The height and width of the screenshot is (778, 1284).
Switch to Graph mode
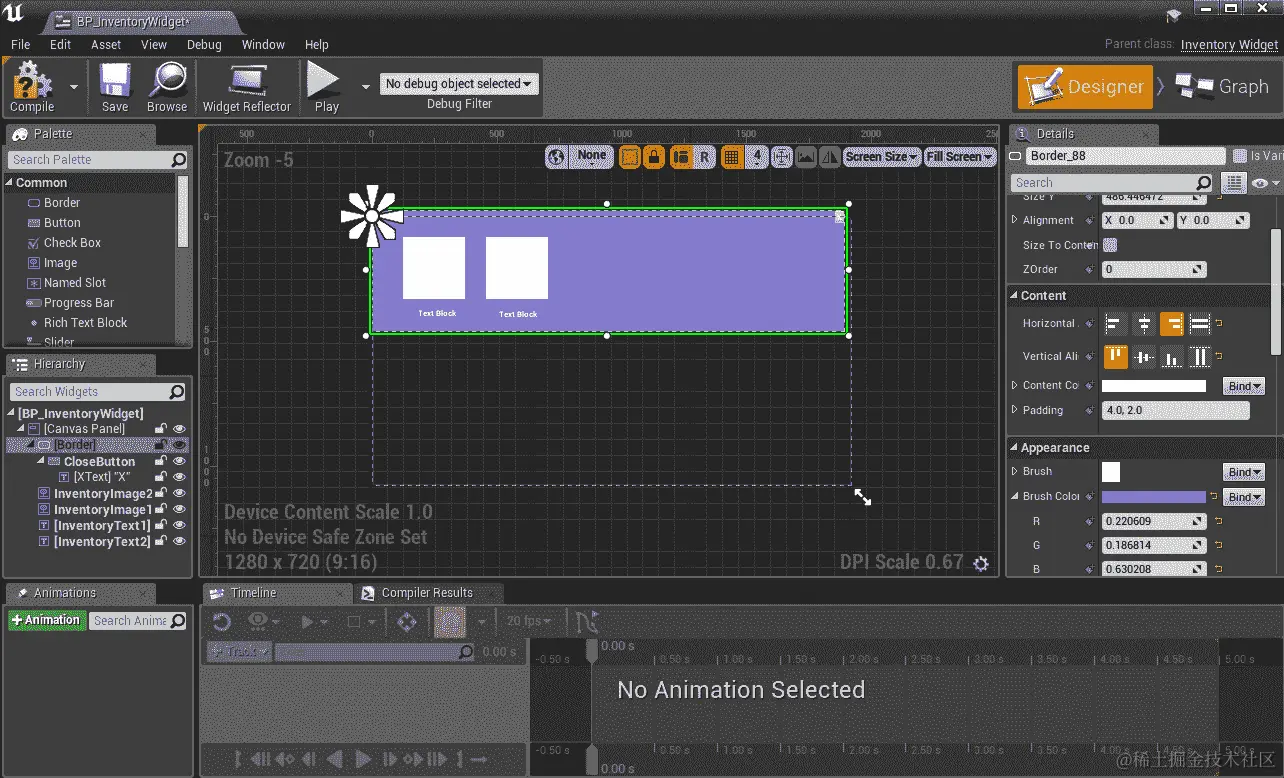(1222, 86)
